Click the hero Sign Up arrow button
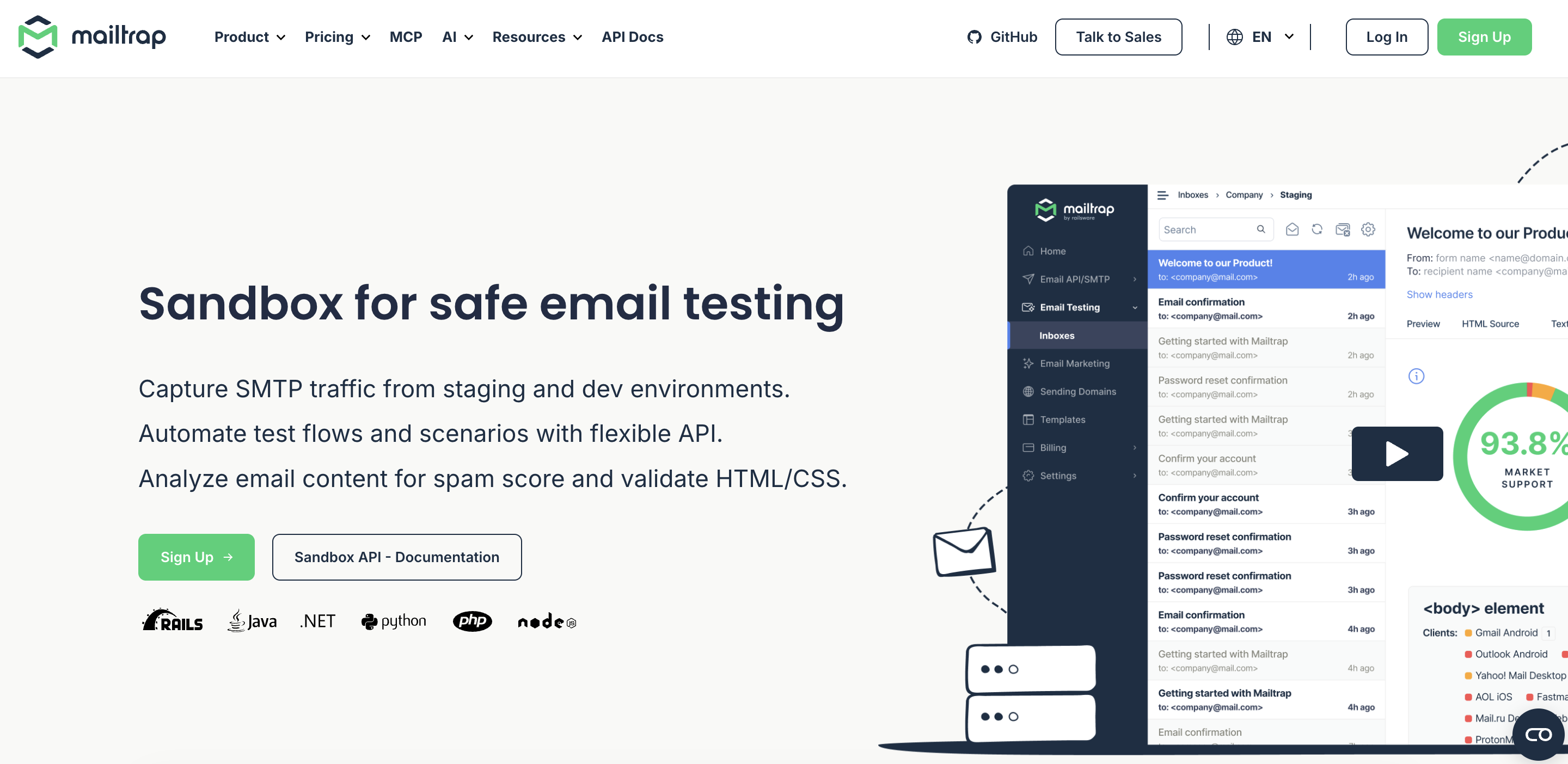Viewport: 1568px width, 764px height. [196, 557]
